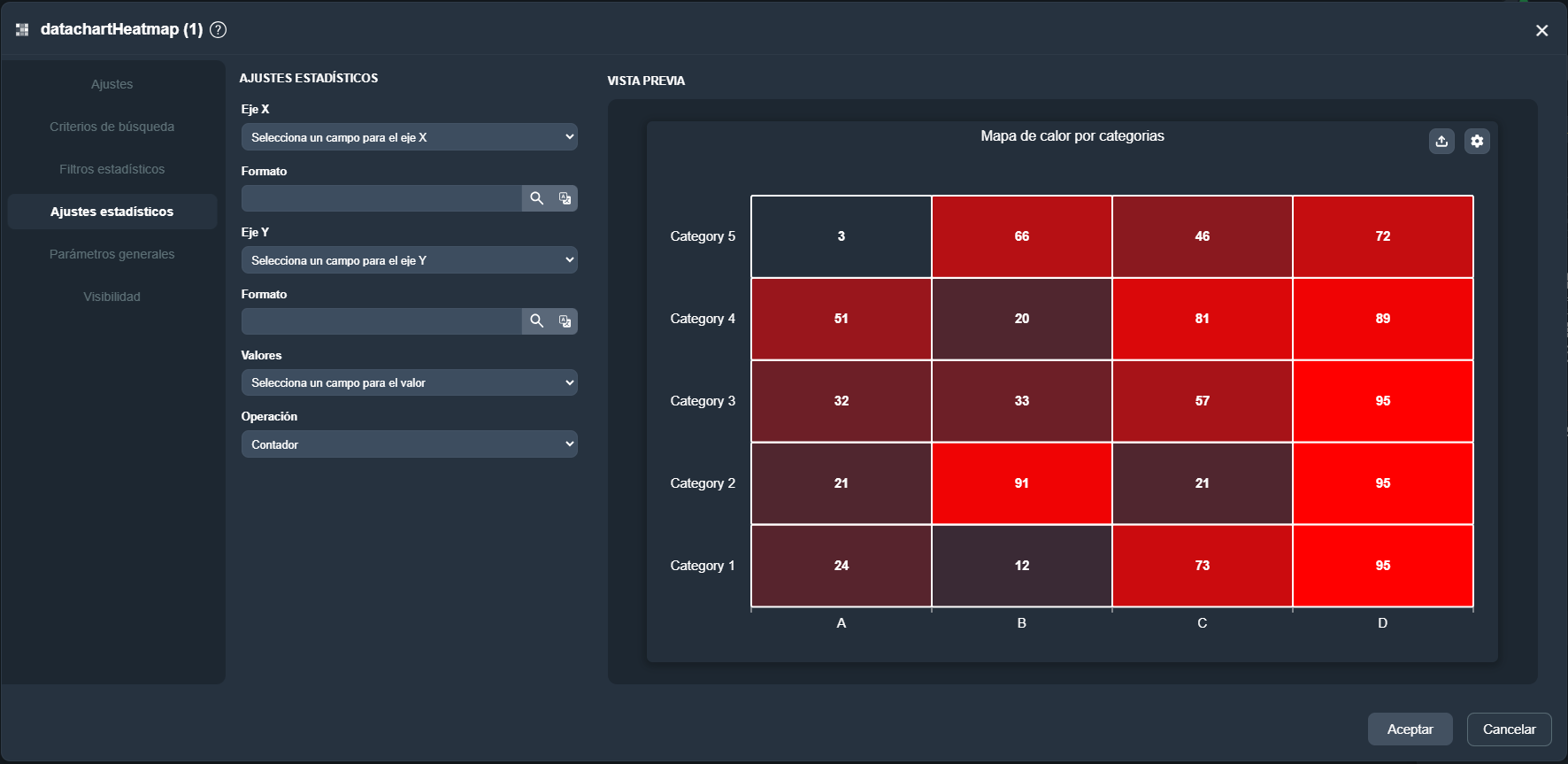Select the Visibilidad tab in the sidebar
Screen dimensions: 1568x764
tap(112, 297)
